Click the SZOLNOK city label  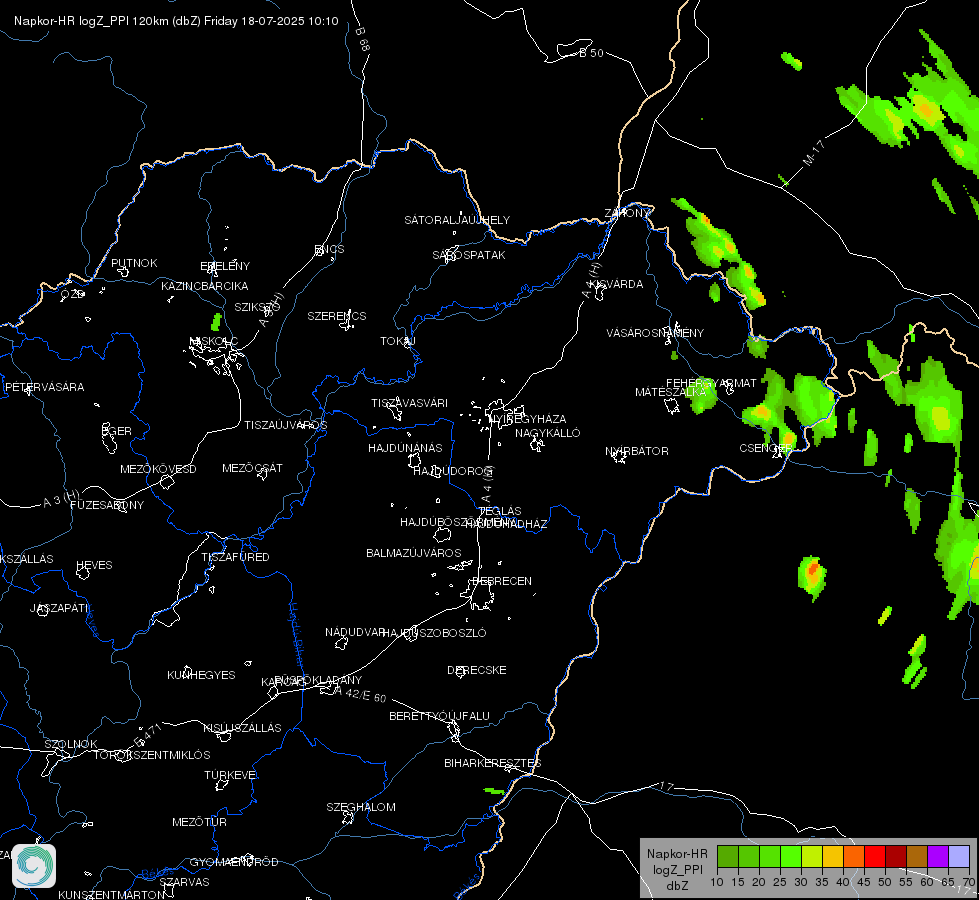[71, 744]
